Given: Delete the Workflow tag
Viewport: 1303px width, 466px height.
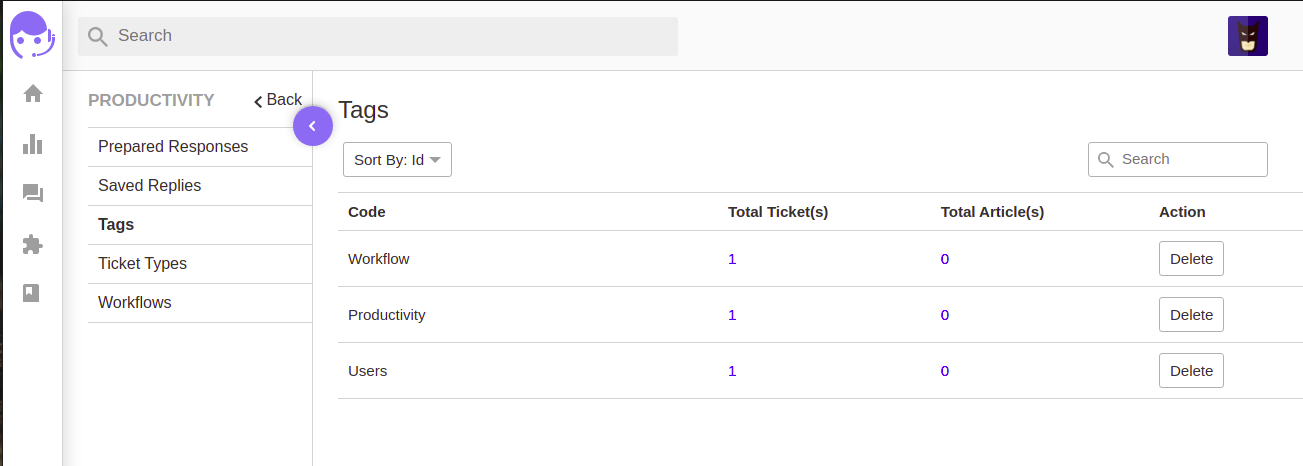Looking at the screenshot, I should tap(1191, 259).
